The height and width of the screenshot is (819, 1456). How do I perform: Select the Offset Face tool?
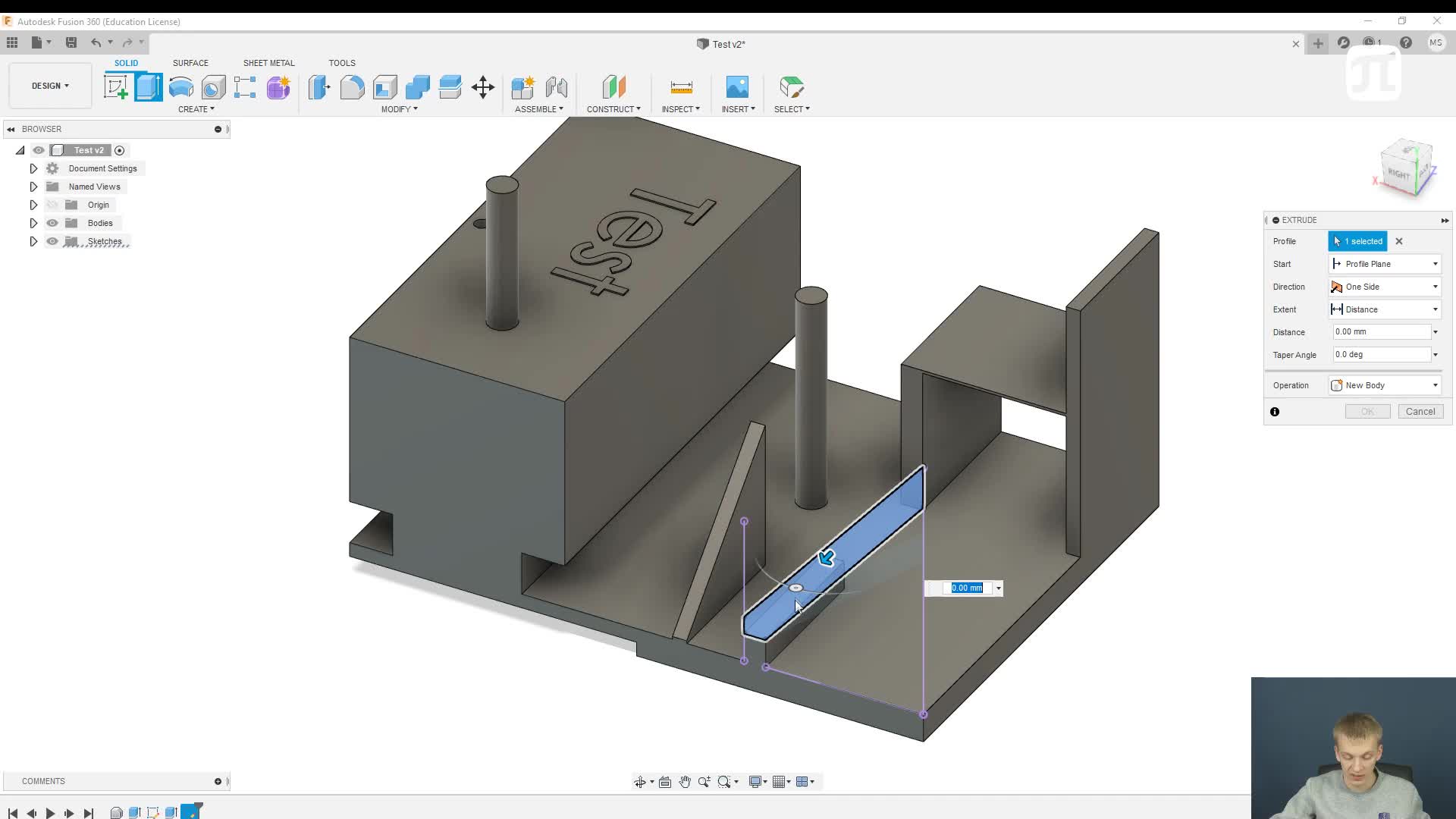[450, 87]
